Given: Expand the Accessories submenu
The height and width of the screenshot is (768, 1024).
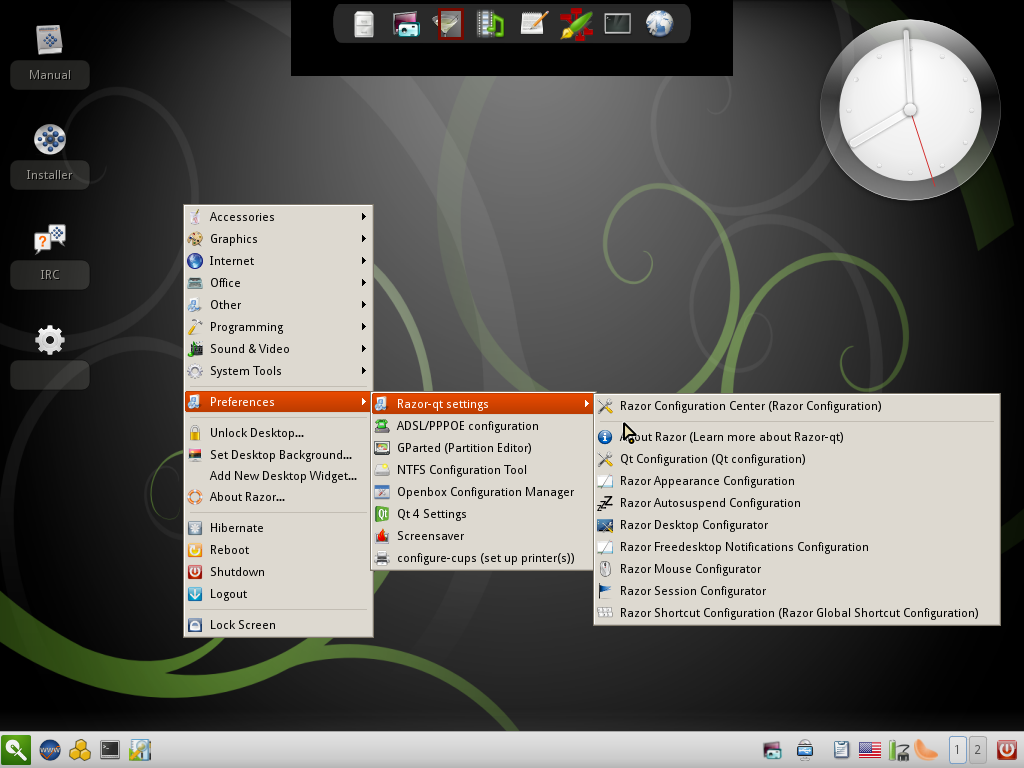Looking at the screenshot, I should [278, 217].
